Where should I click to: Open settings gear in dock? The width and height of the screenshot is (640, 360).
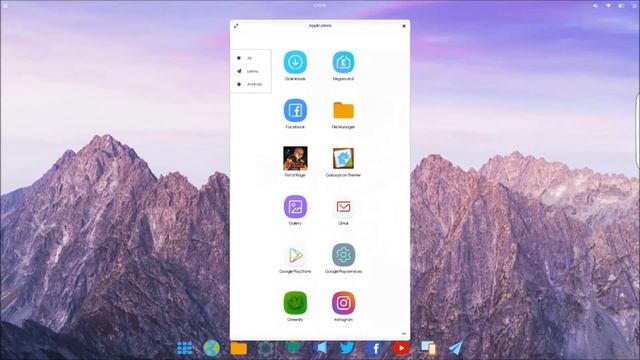265,348
